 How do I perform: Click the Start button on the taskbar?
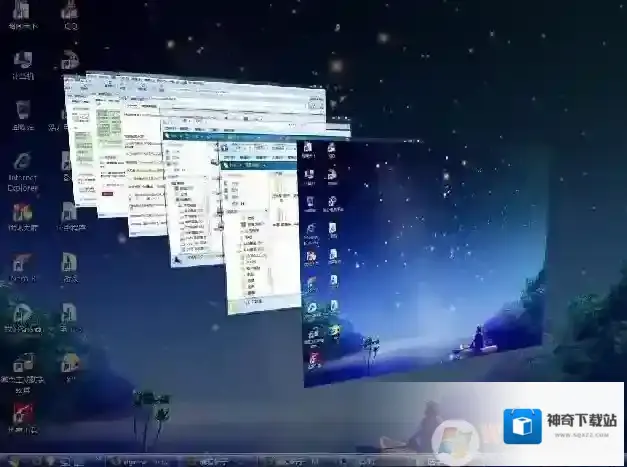coord(14,460)
